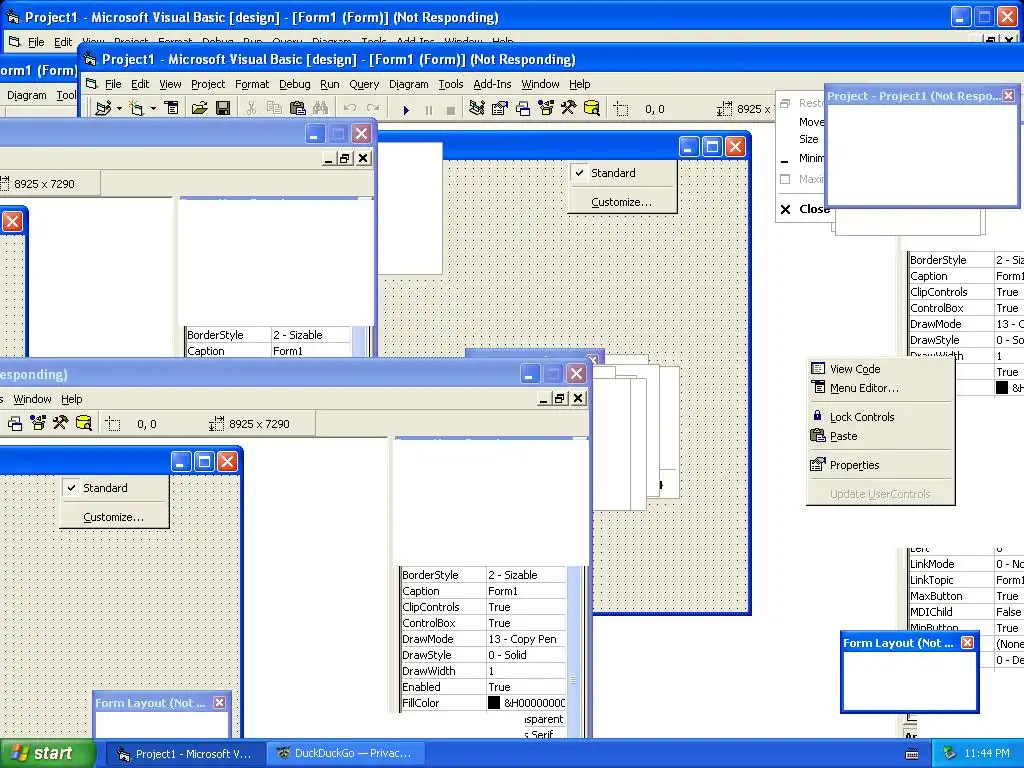Choose Size in the system menu
The height and width of the screenshot is (768, 1024).
(802, 139)
